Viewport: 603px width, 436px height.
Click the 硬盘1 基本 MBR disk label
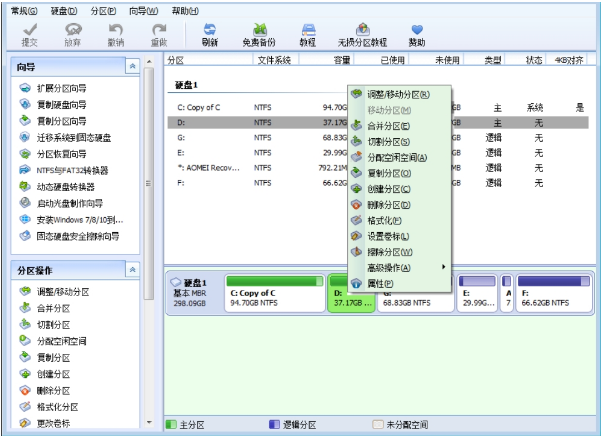pos(194,293)
